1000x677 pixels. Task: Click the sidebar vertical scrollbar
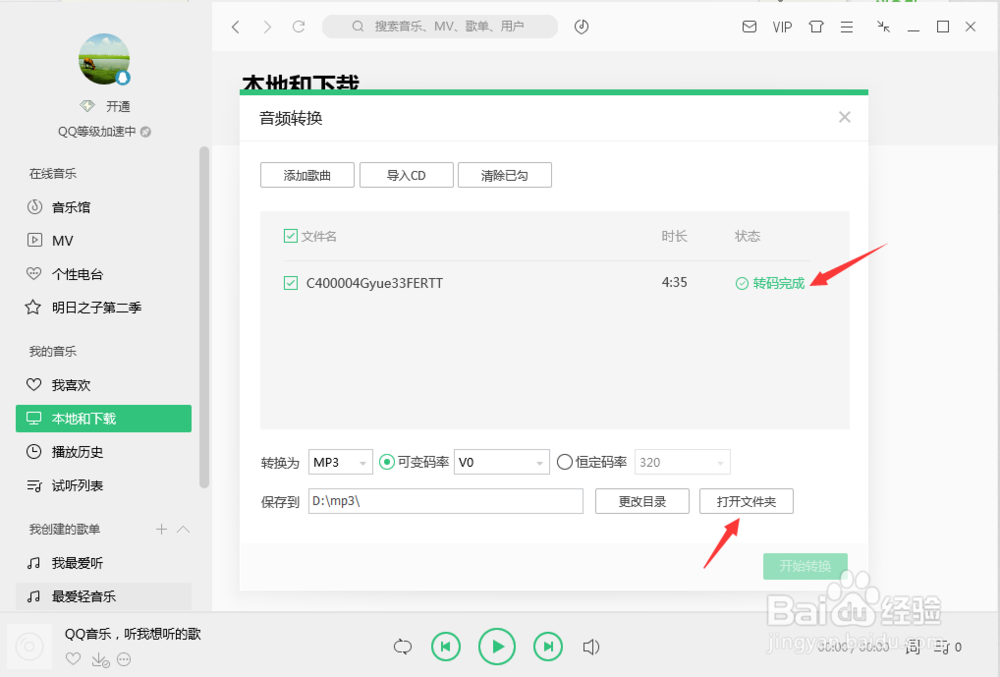(x=204, y=317)
